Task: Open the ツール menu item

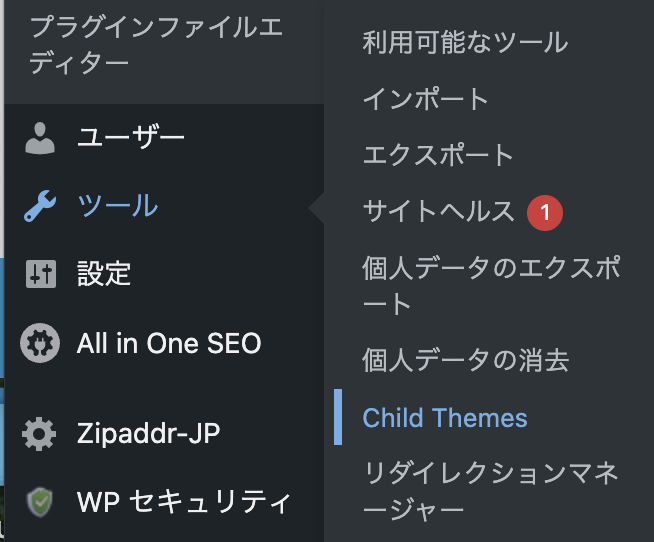Action: [x=118, y=206]
